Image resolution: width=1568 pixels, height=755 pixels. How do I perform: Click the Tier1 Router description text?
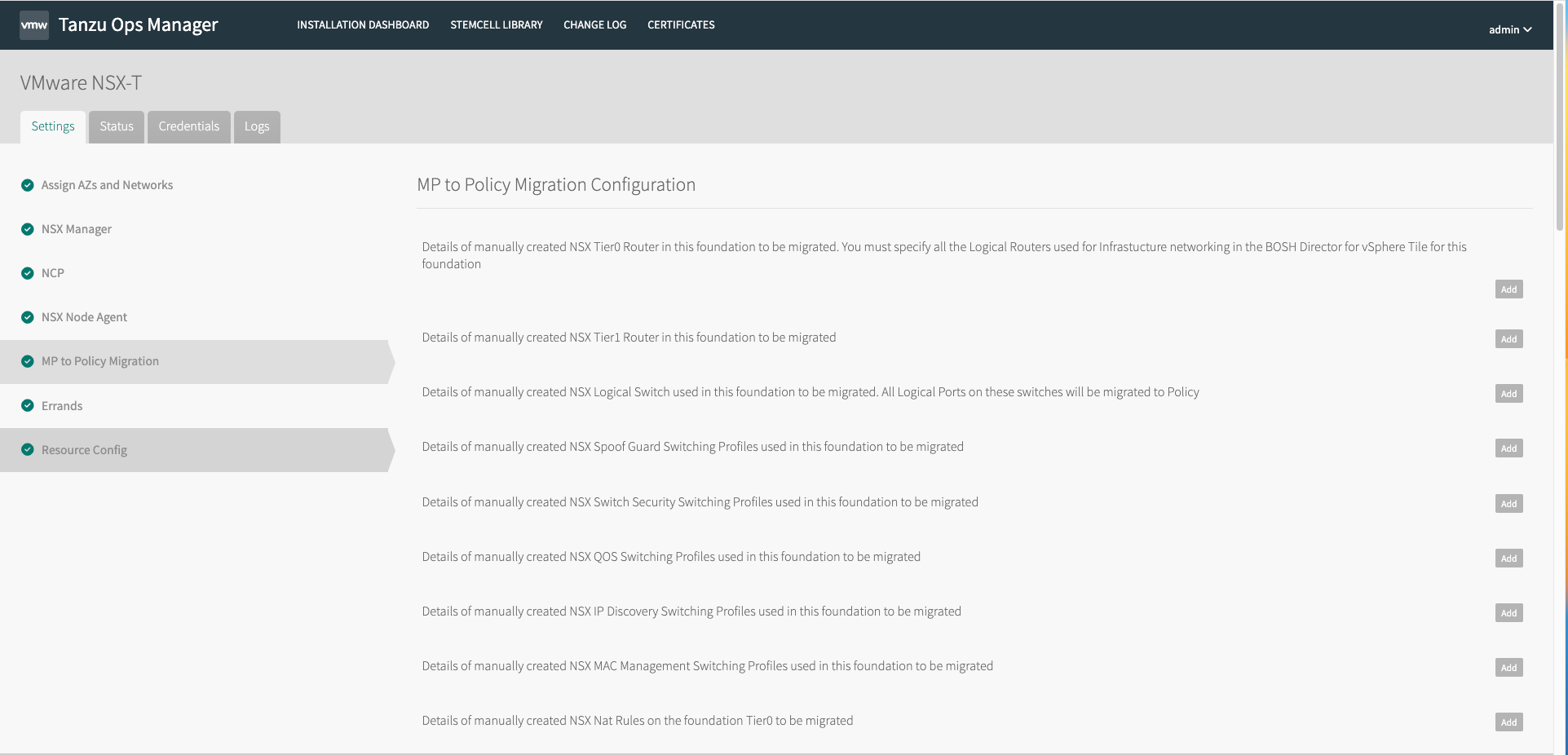(x=629, y=338)
